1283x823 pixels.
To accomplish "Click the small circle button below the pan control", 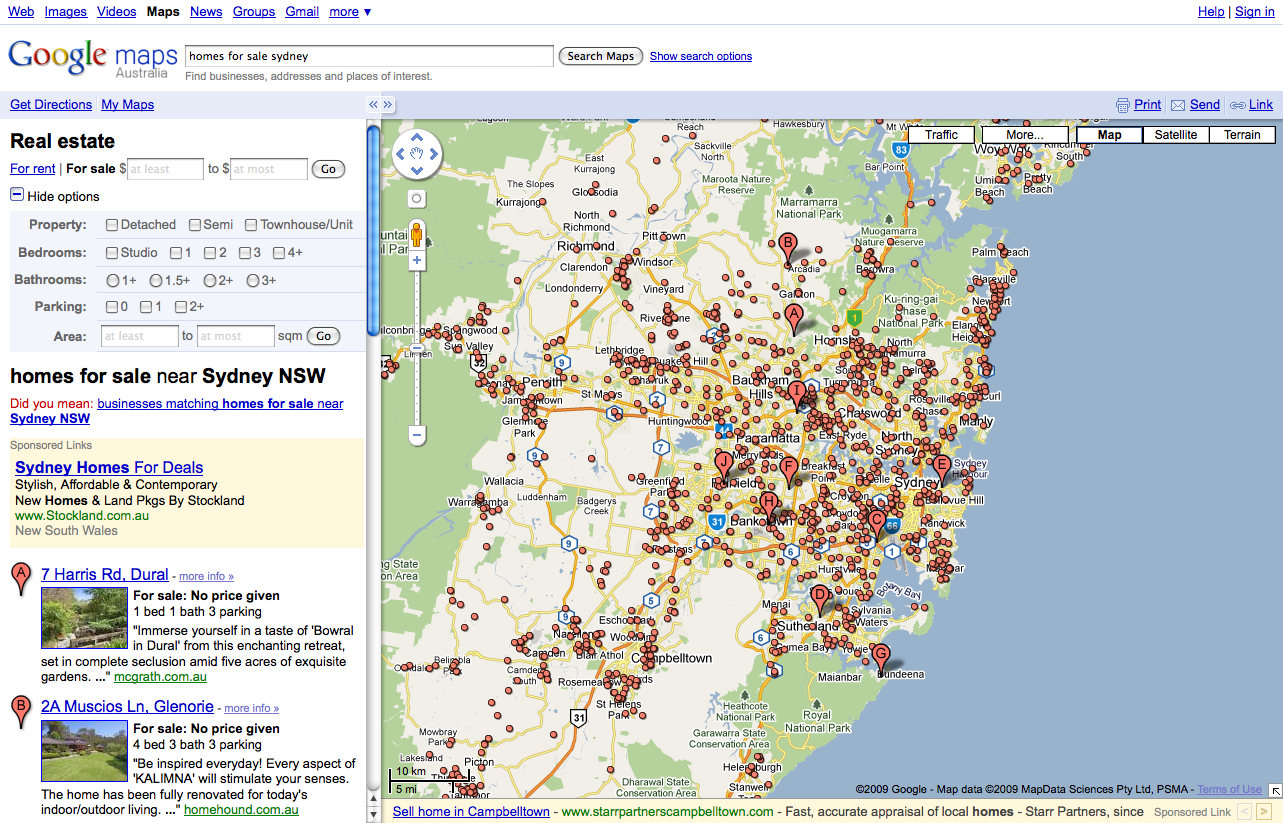I will tap(417, 199).
